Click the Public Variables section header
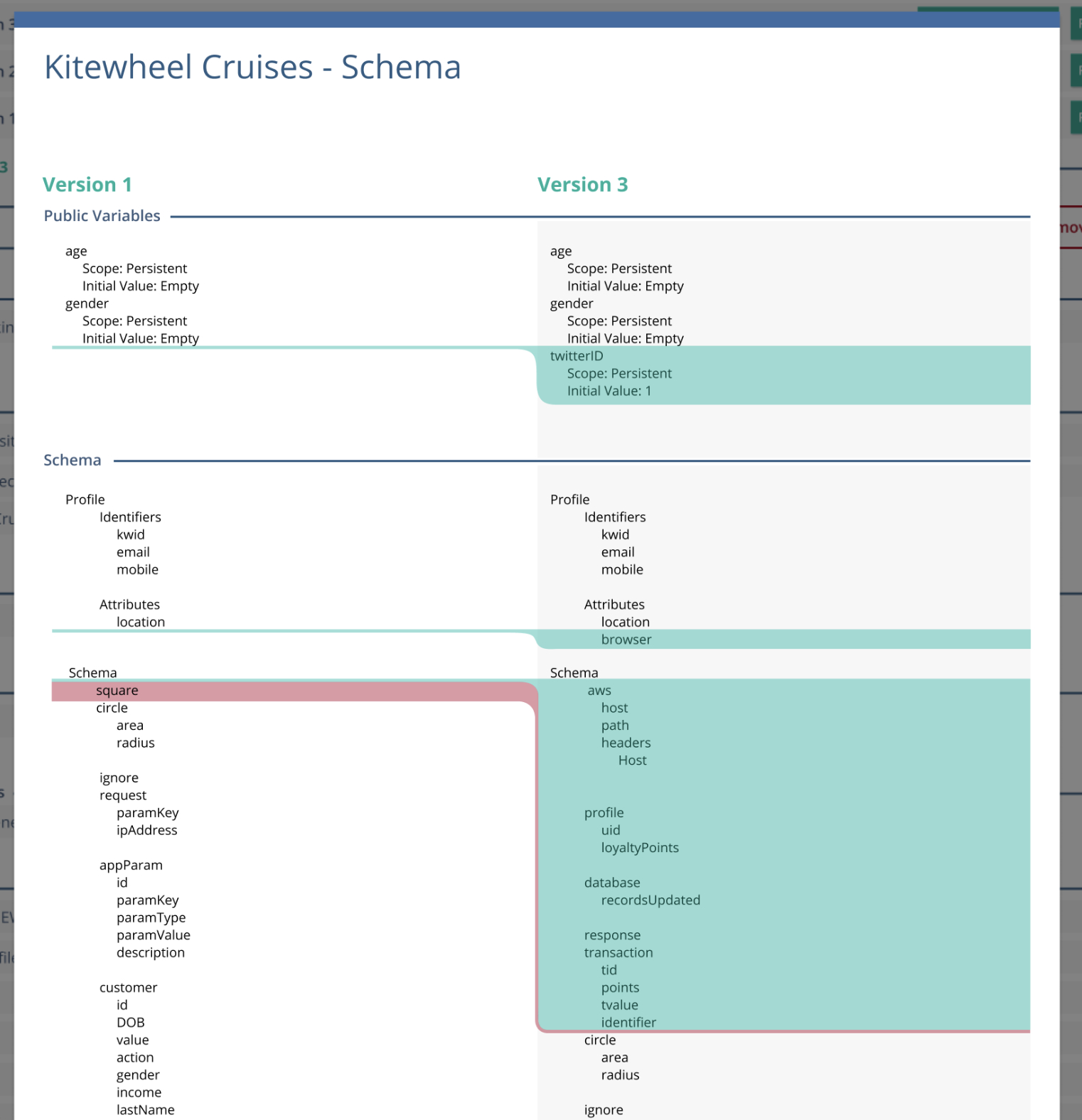Screen dimensions: 1082x1120 coord(102,215)
